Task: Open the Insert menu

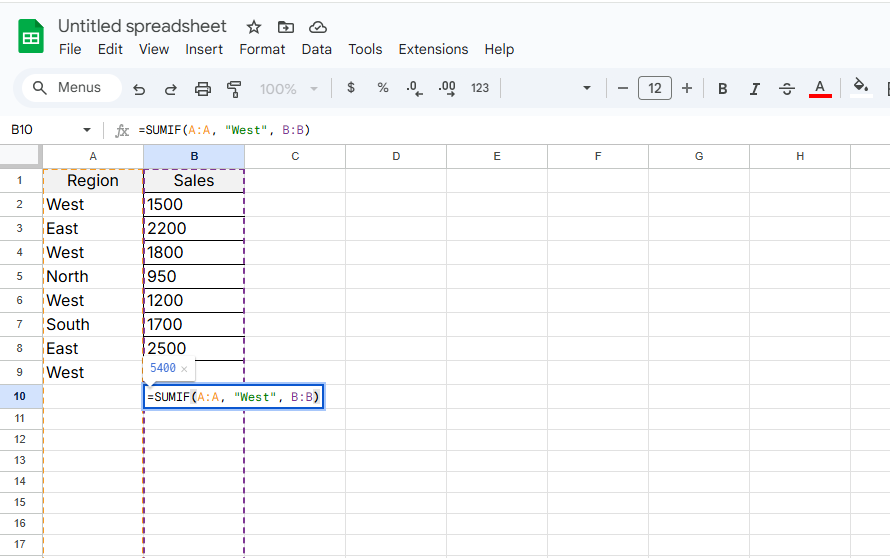Action: coord(204,49)
